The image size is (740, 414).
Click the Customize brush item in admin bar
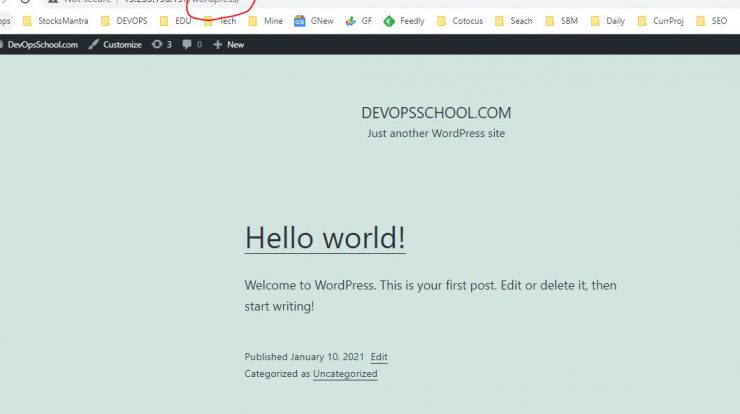(115, 44)
